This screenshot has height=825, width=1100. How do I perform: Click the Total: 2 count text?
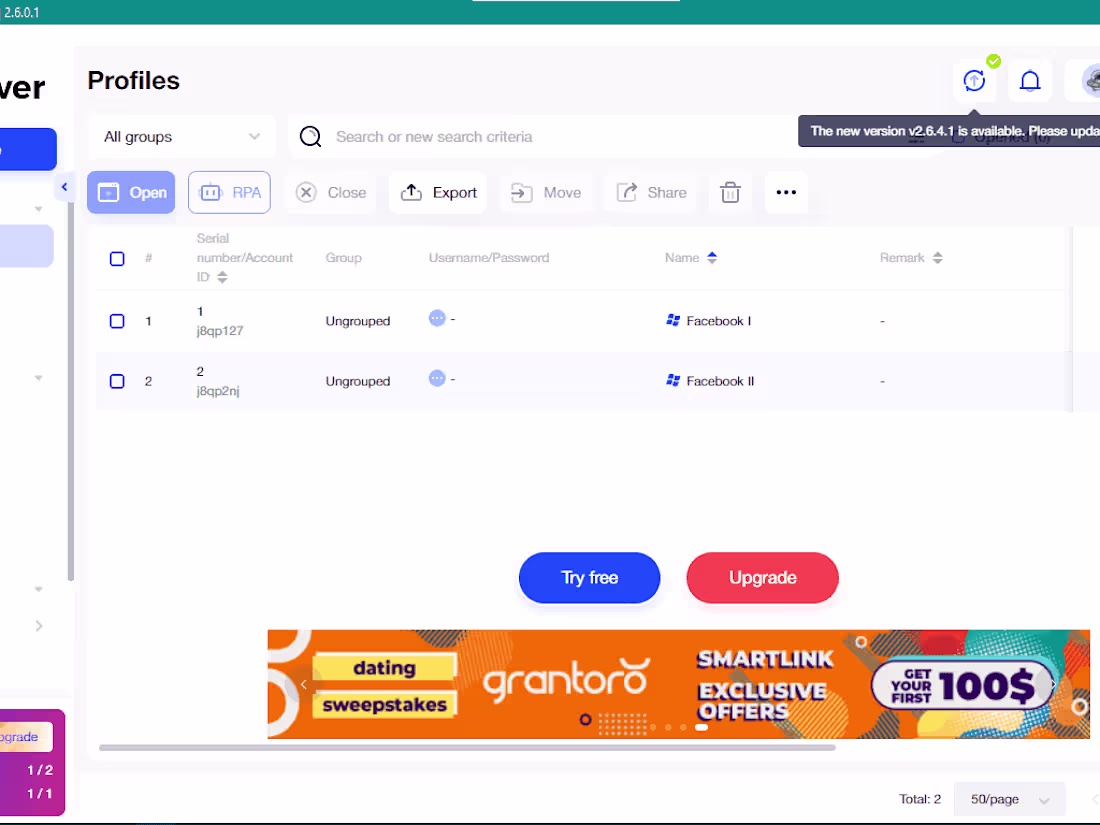920,800
